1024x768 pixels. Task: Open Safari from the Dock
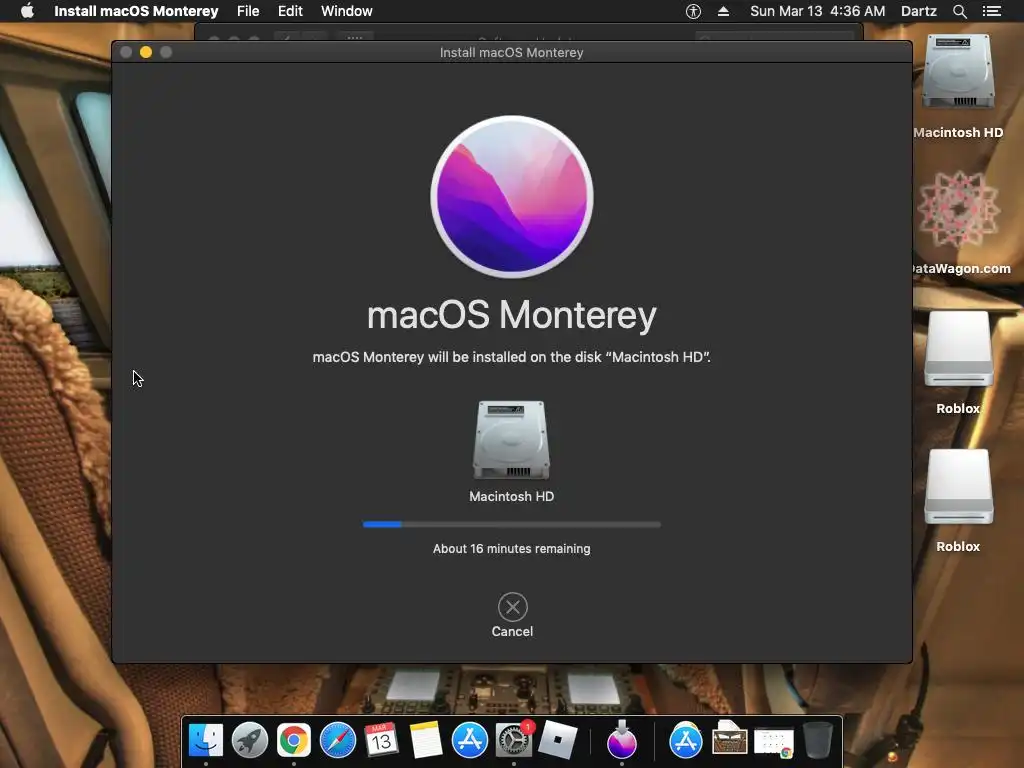click(x=338, y=740)
